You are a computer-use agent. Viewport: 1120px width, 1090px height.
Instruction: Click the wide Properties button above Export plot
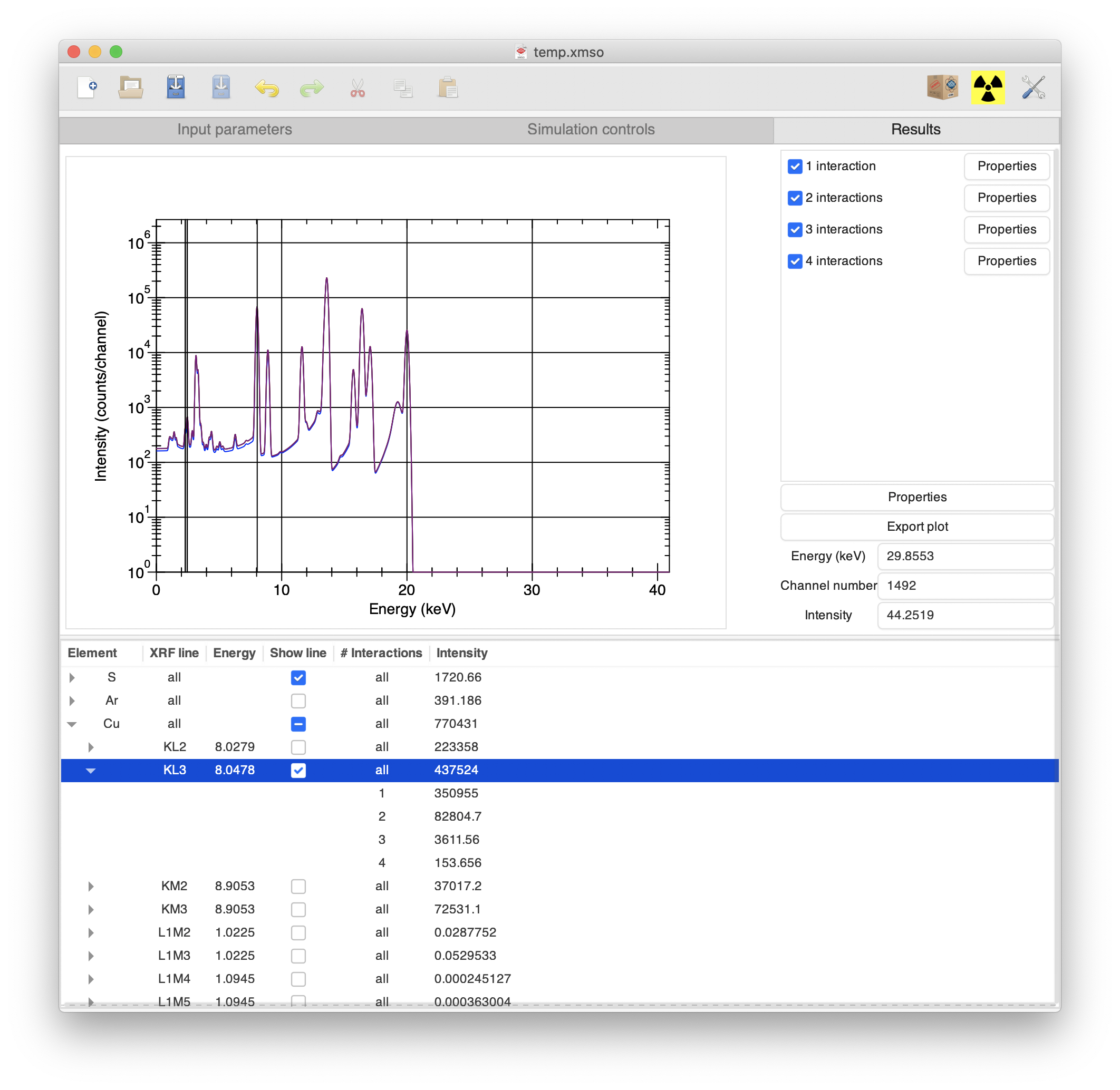tap(917, 497)
